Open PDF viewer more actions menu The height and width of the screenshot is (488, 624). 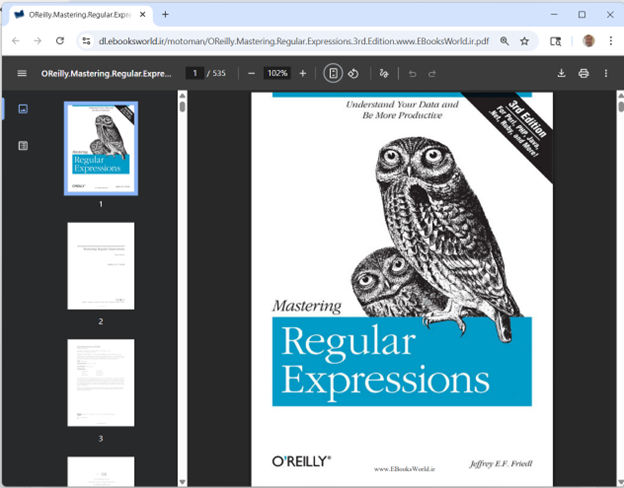606,73
